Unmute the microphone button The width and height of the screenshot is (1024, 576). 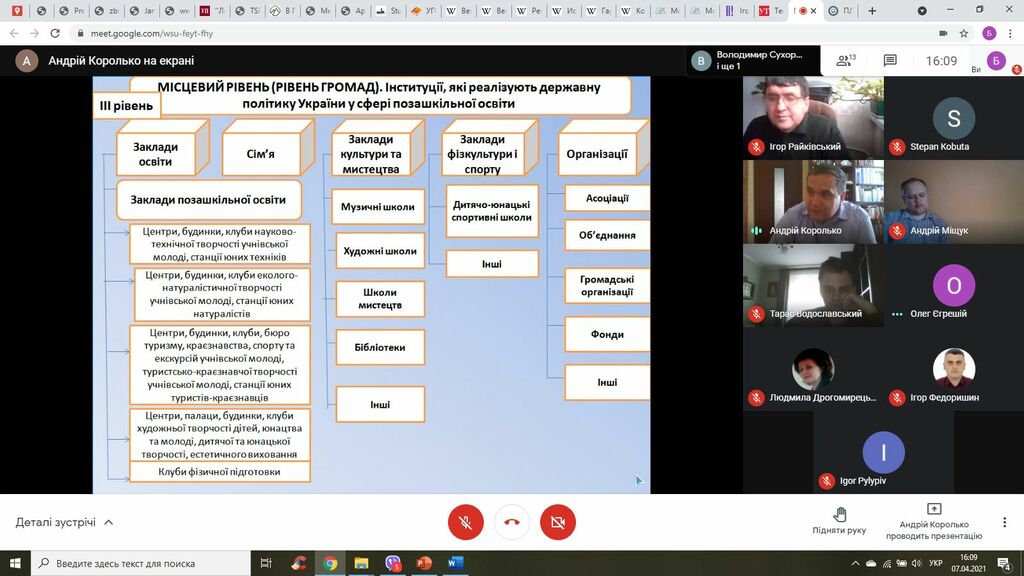pos(466,522)
